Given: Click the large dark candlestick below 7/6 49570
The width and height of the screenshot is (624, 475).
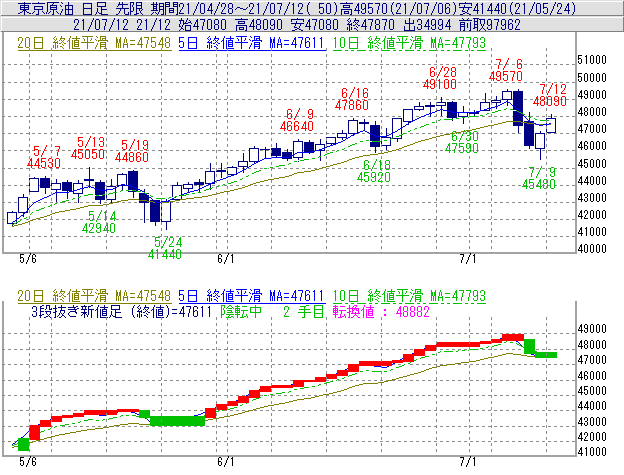Looking at the screenshot, I should click(518, 109).
